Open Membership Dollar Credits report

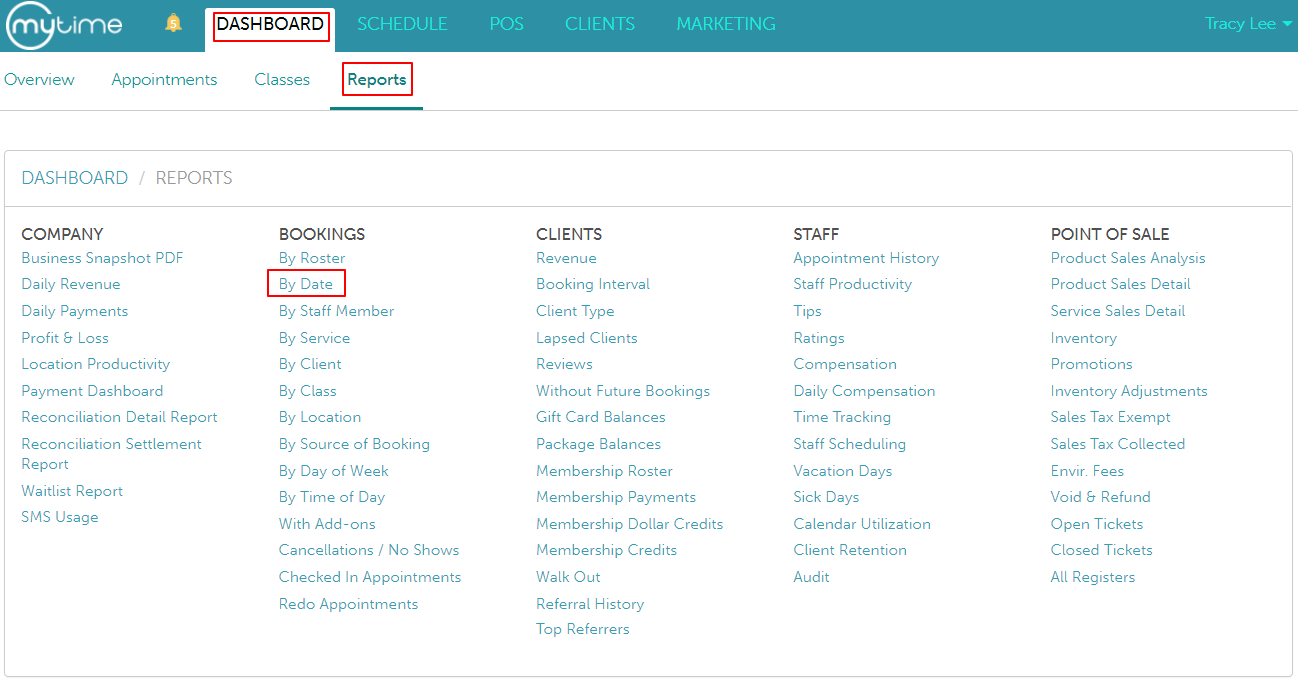[629, 524]
